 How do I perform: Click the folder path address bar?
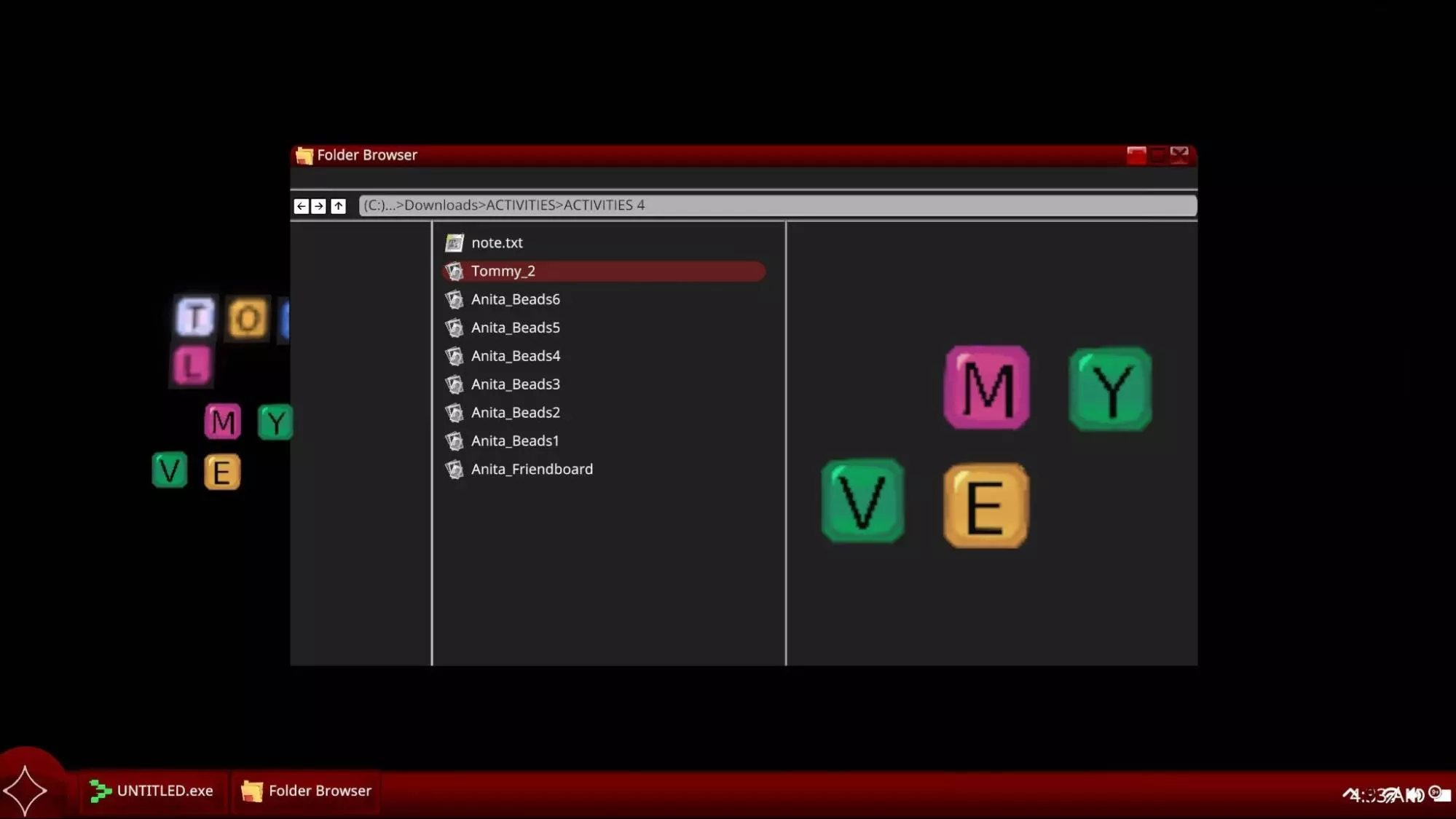tap(776, 205)
